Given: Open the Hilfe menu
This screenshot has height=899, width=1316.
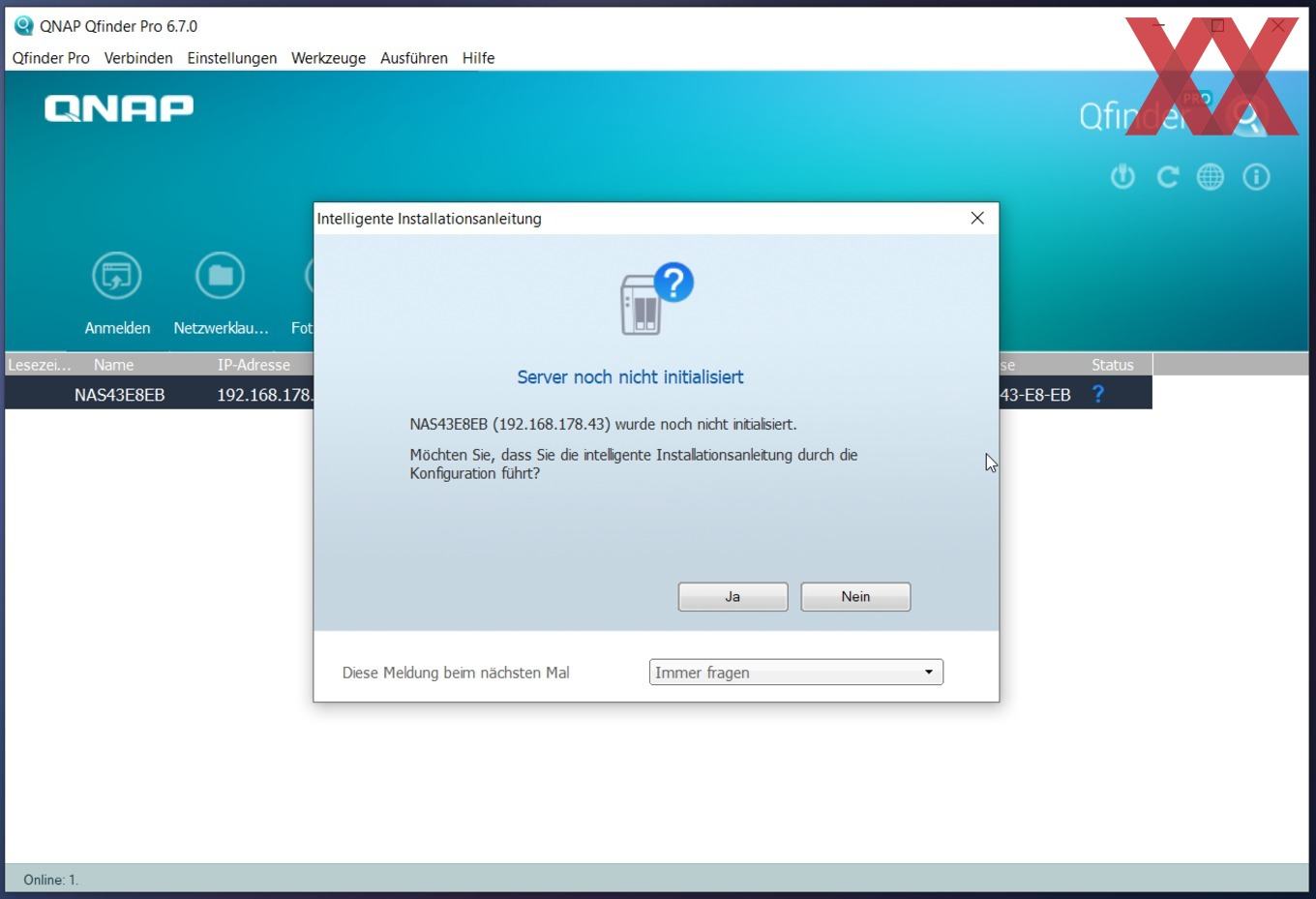Looking at the screenshot, I should tap(478, 58).
